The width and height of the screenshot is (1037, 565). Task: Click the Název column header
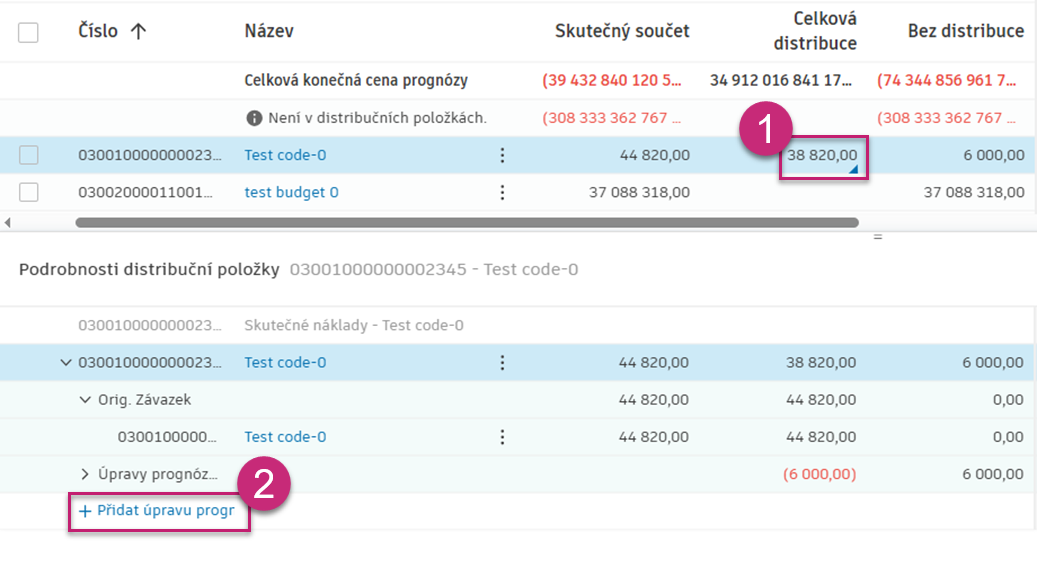pos(269,31)
